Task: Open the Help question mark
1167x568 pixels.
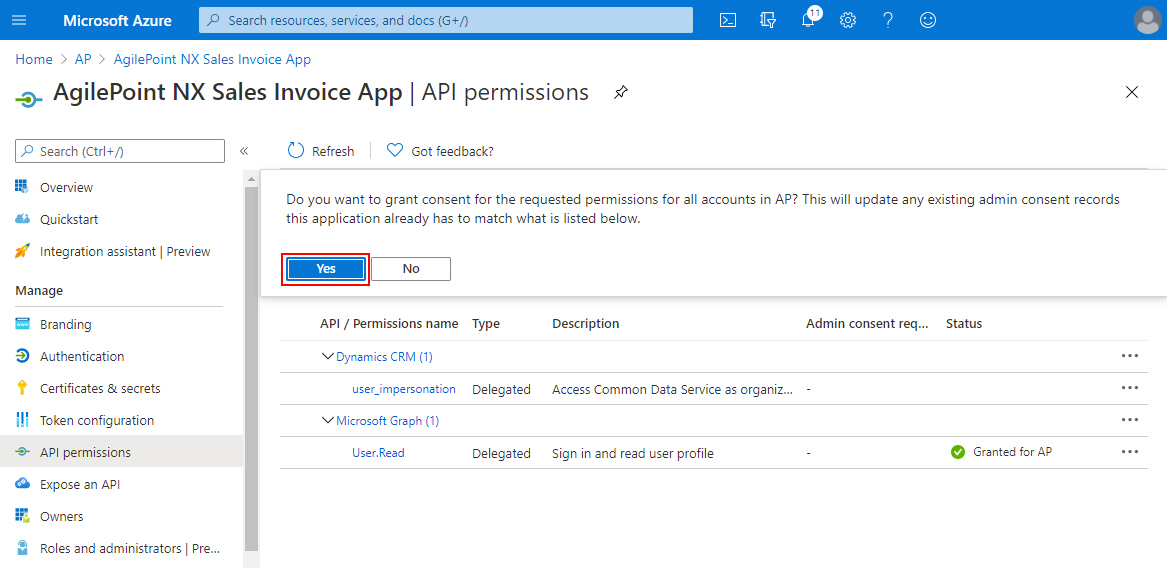Action: point(888,20)
